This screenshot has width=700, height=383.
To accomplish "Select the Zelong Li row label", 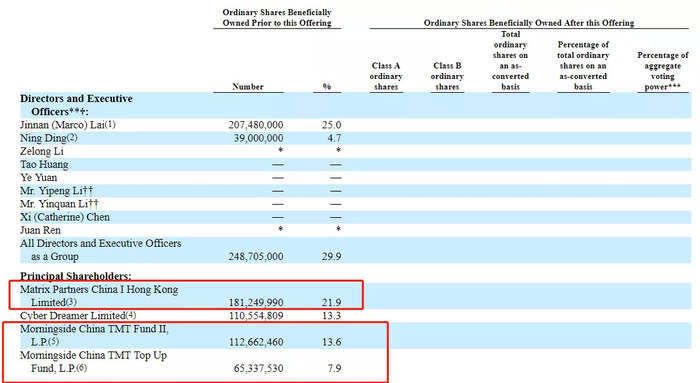I will tap(42, 151).
